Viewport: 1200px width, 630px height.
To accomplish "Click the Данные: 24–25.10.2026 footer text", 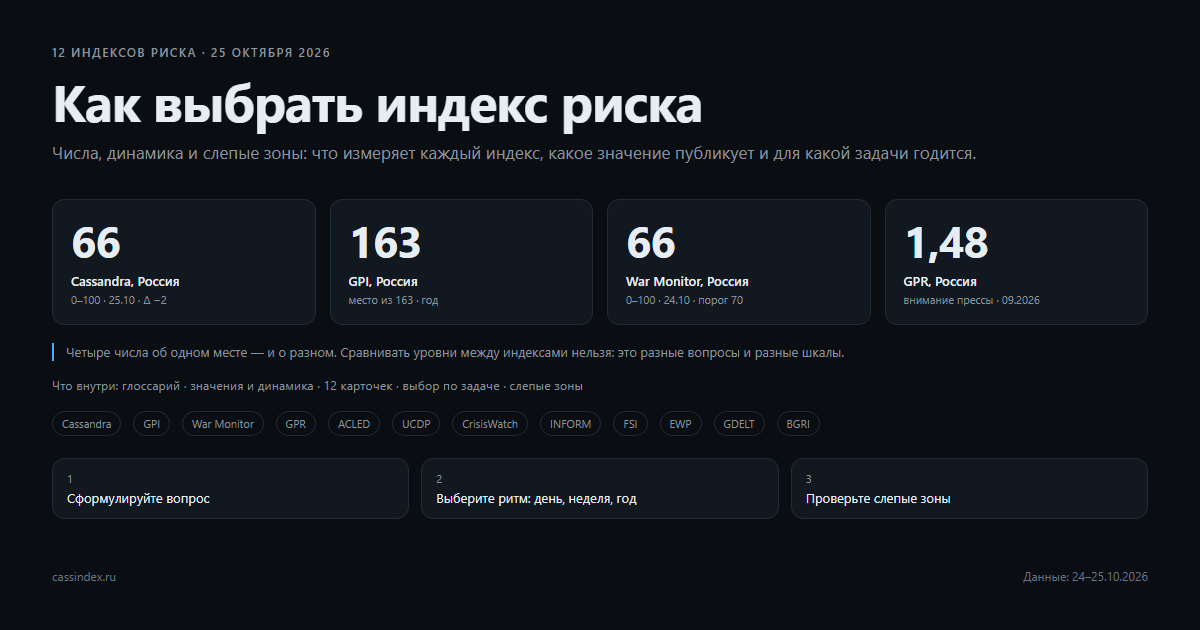I will click(x=1085, y=577).
